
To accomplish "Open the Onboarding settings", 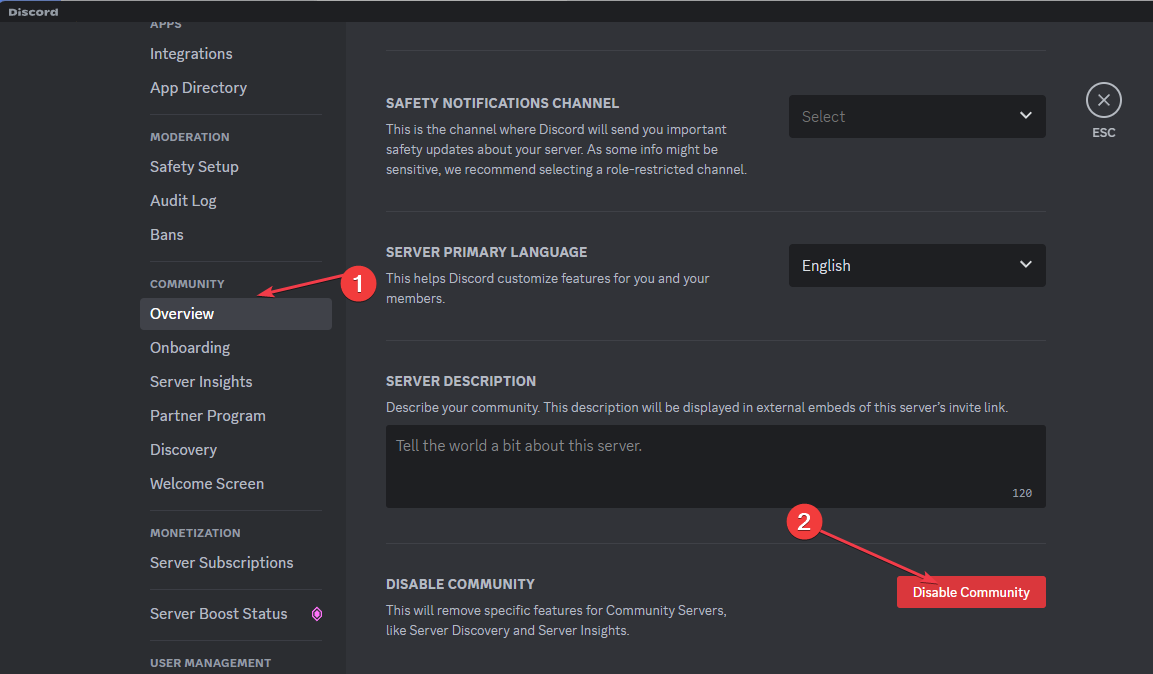I will point(190,348).
